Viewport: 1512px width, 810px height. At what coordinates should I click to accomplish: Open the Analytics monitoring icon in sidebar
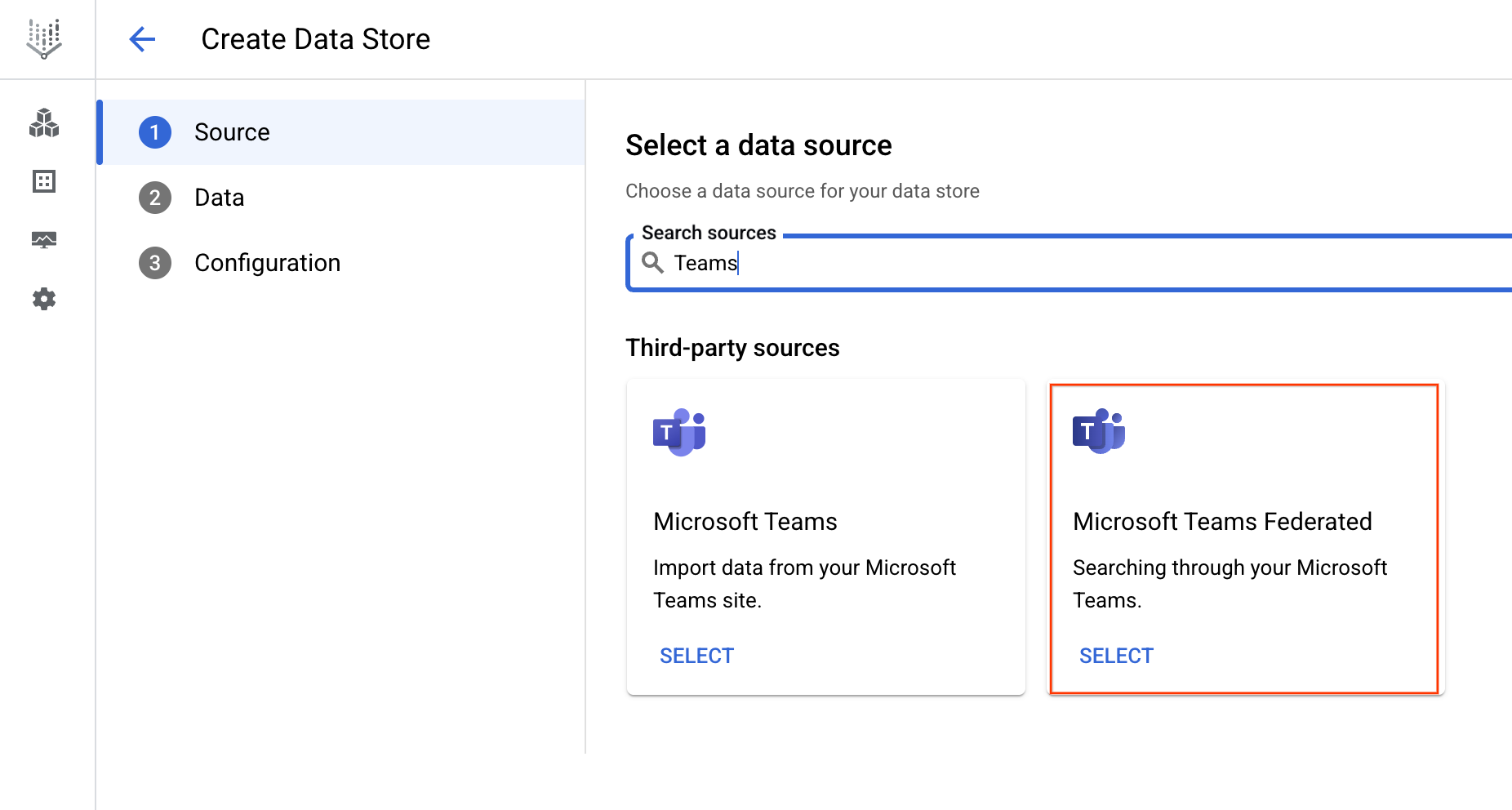coord(43,239)
